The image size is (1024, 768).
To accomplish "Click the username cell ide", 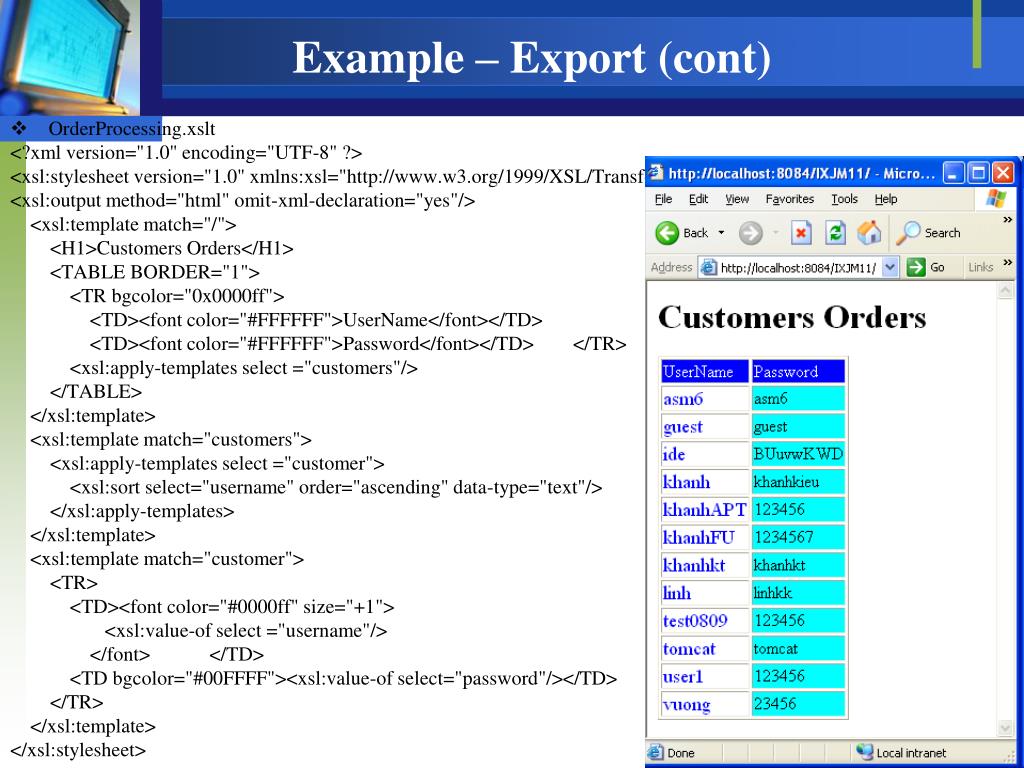I will [x=705, y=454].
